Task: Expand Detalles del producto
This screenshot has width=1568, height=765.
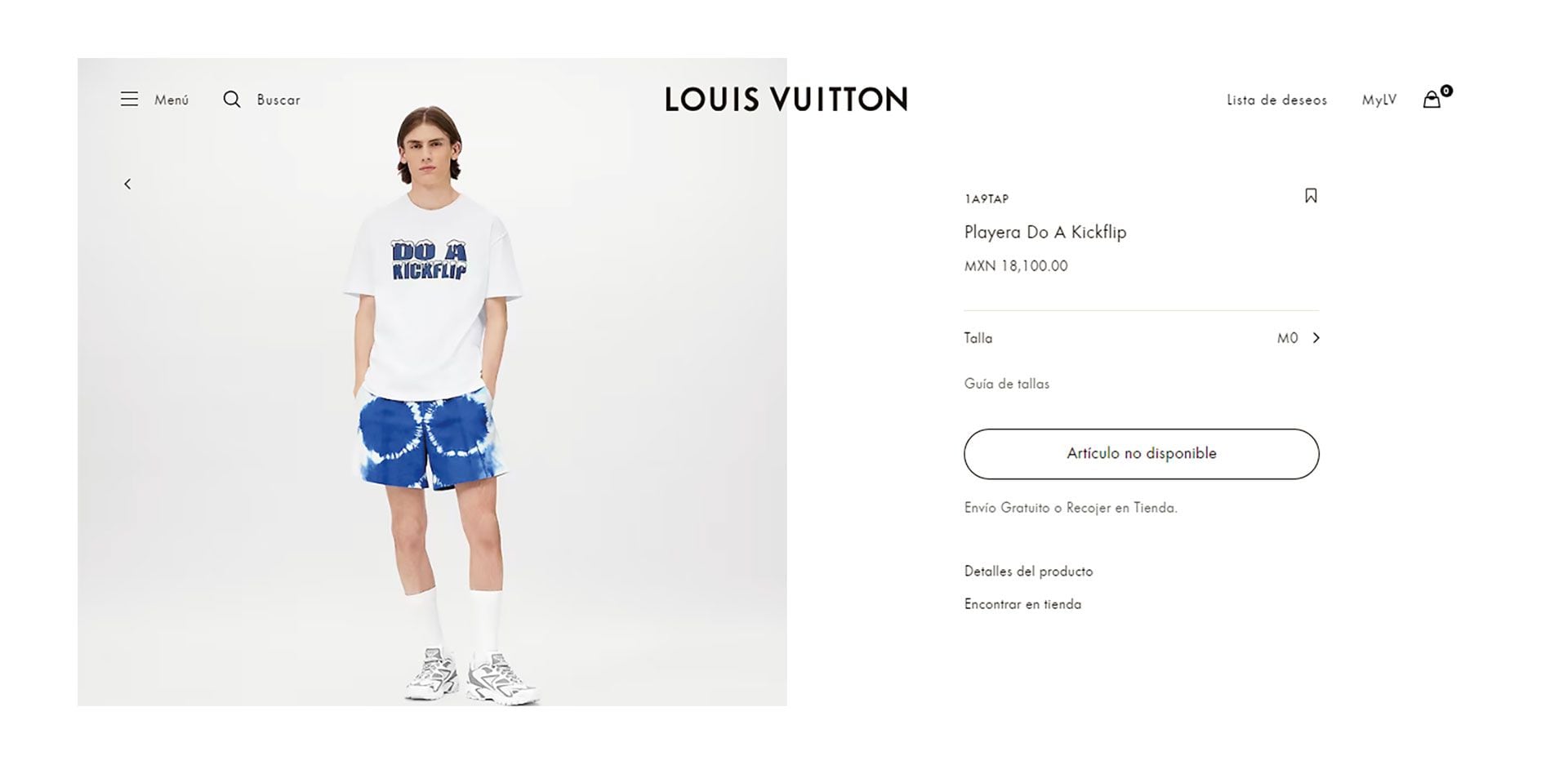Action: pyautogui.click(x=1028, y=572)
